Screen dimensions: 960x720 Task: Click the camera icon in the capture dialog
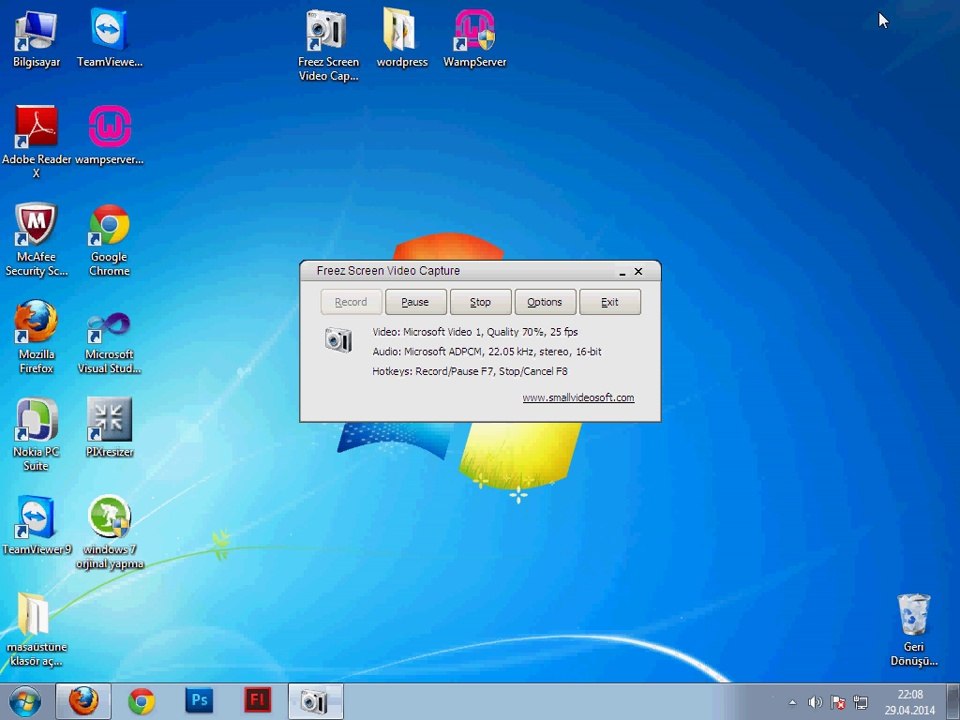point(339,339)
